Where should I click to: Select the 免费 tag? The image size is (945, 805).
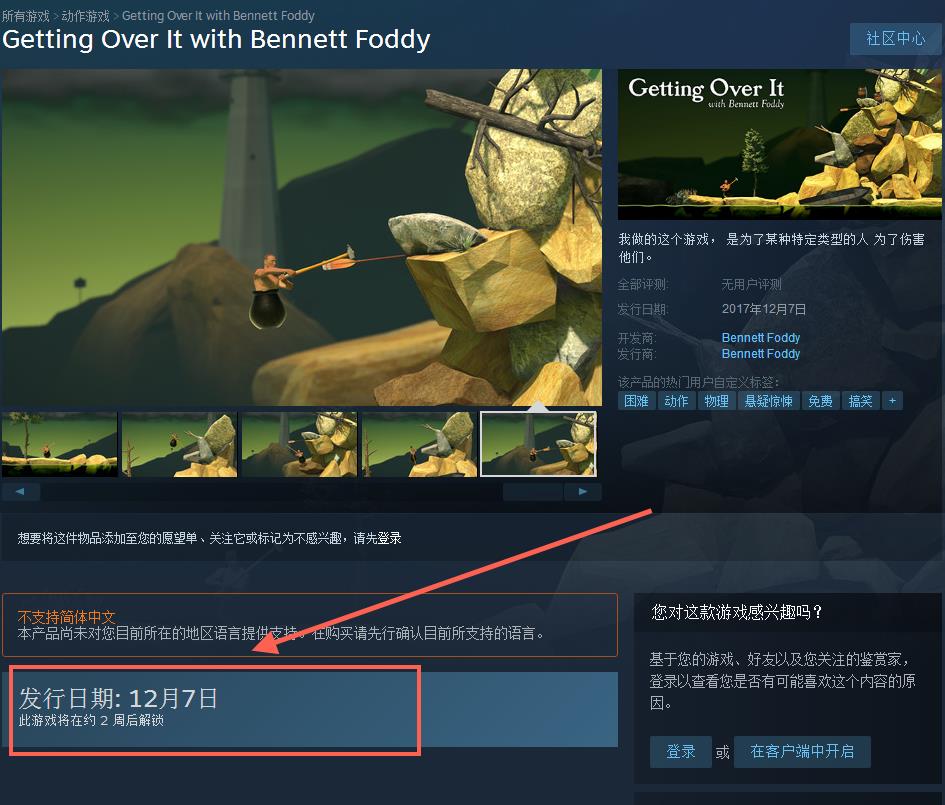click(x=820, y=401)
